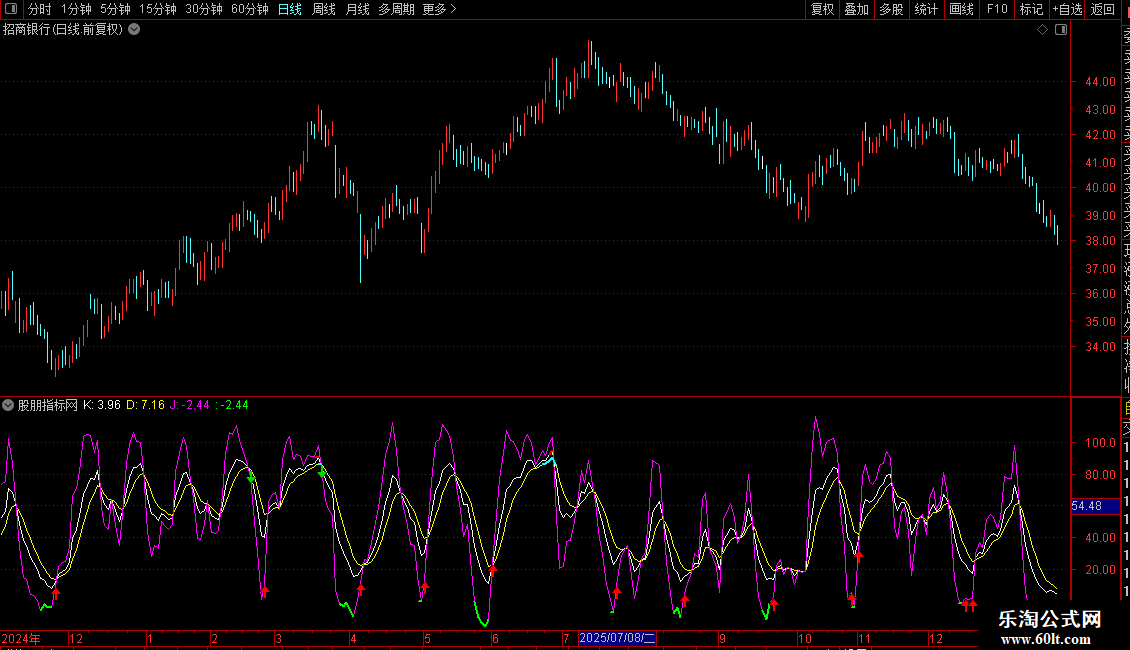Open the 多周期 multi-period view
The image size is (1130, 650).
pyautogui.click(x=396, y=9)
